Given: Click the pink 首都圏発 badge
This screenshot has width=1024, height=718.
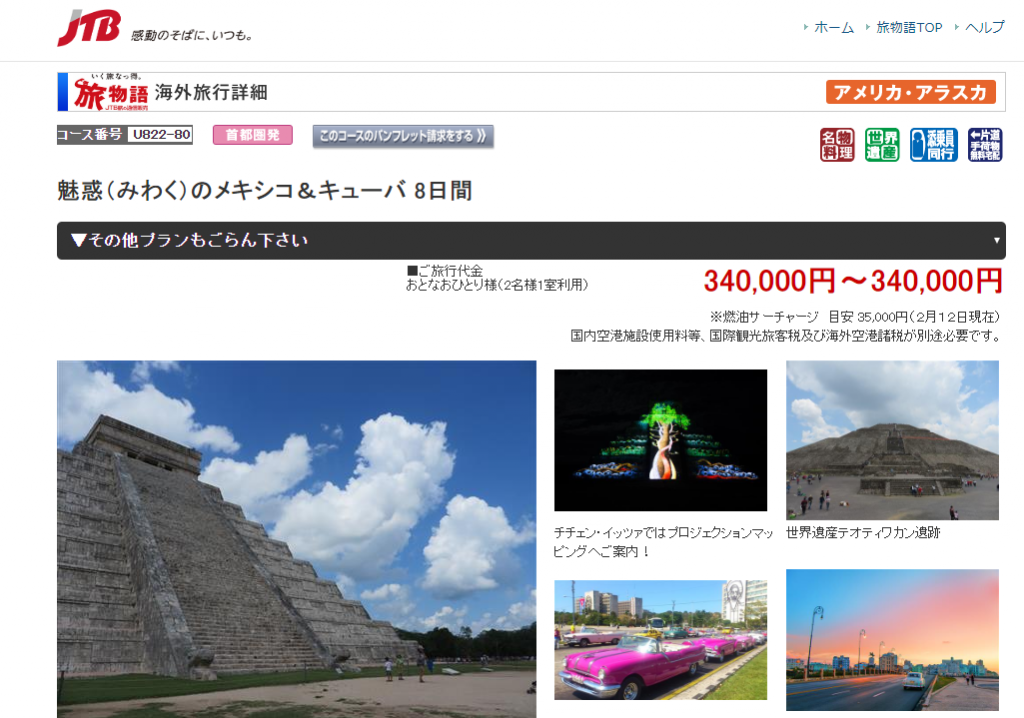Looking at the screenshot, I should coord(252,135).
